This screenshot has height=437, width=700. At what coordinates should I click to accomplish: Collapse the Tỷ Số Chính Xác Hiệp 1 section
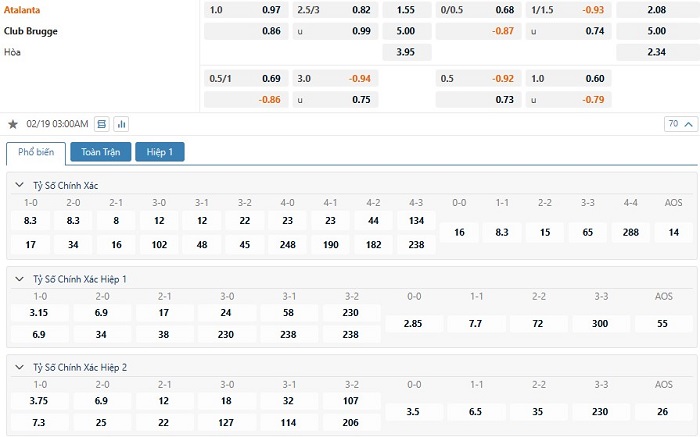(x=19, y=279)
